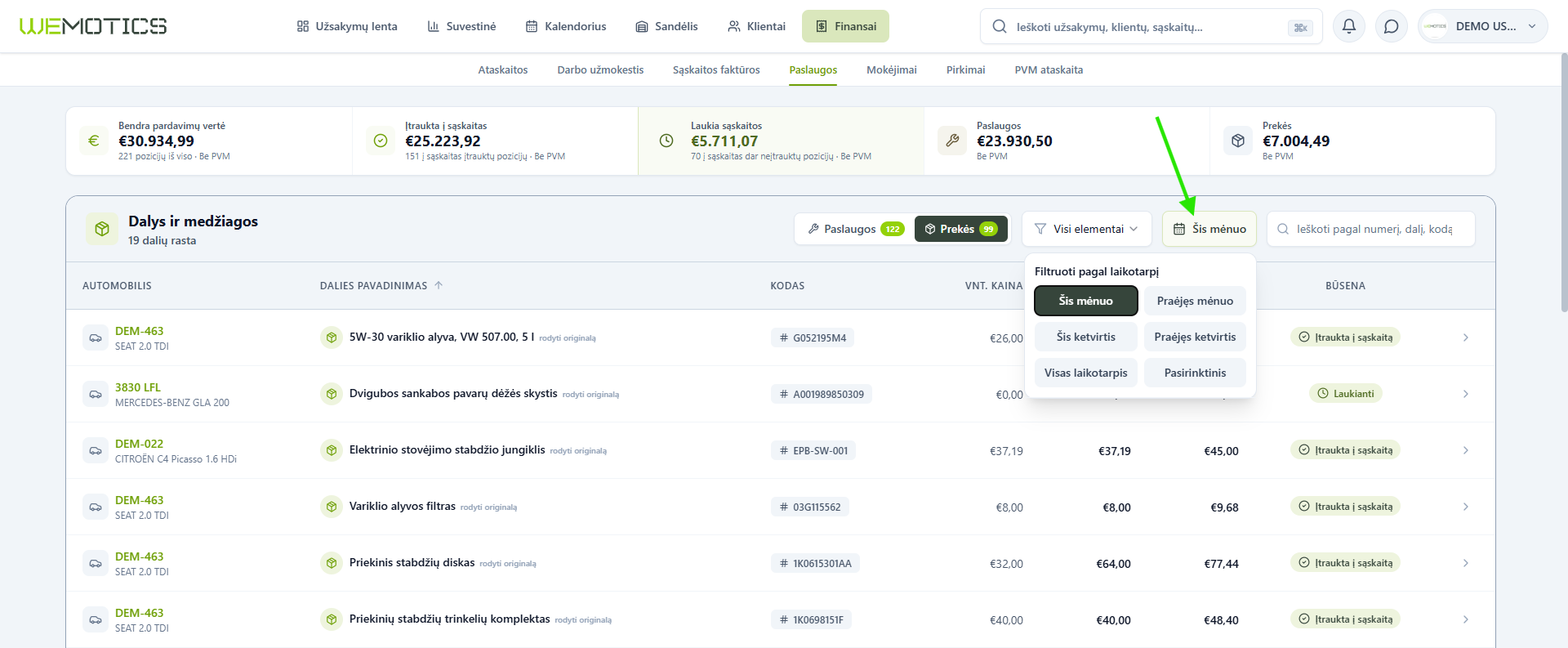Click the page vertical scrollbar
1568x648 pixels.
(1564, 184)
